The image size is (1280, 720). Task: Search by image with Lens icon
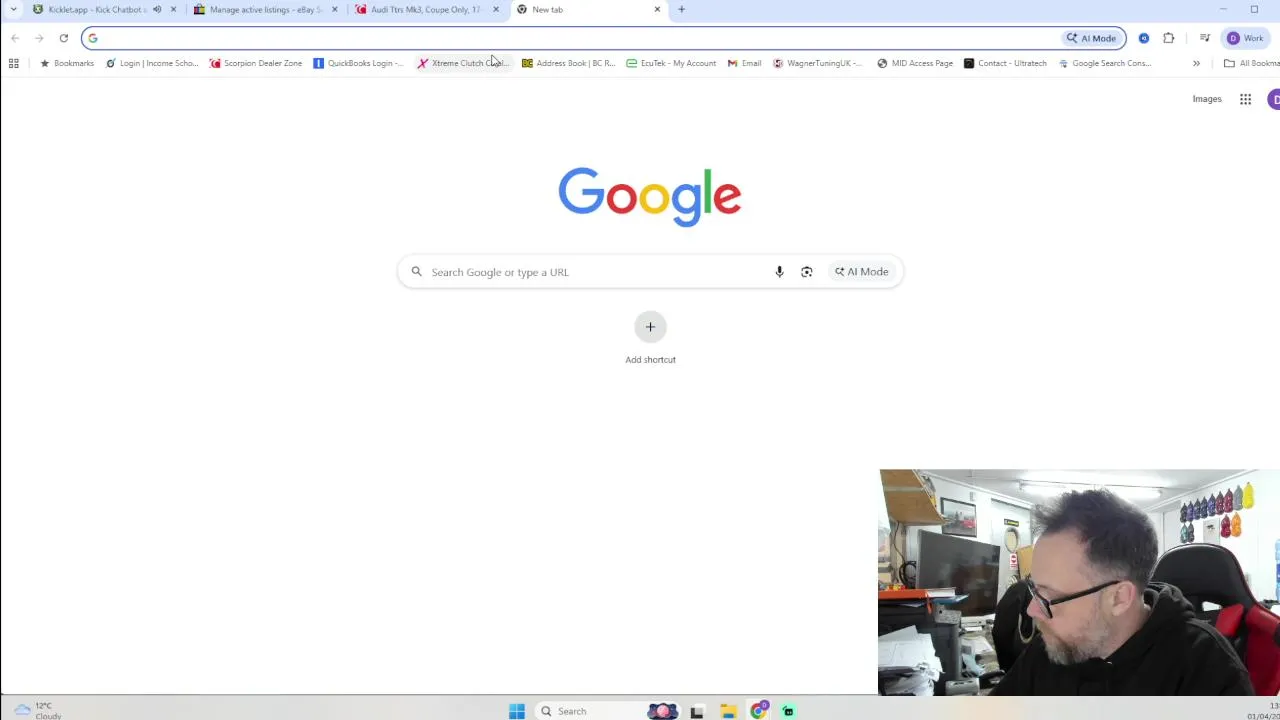coord(807,272)
